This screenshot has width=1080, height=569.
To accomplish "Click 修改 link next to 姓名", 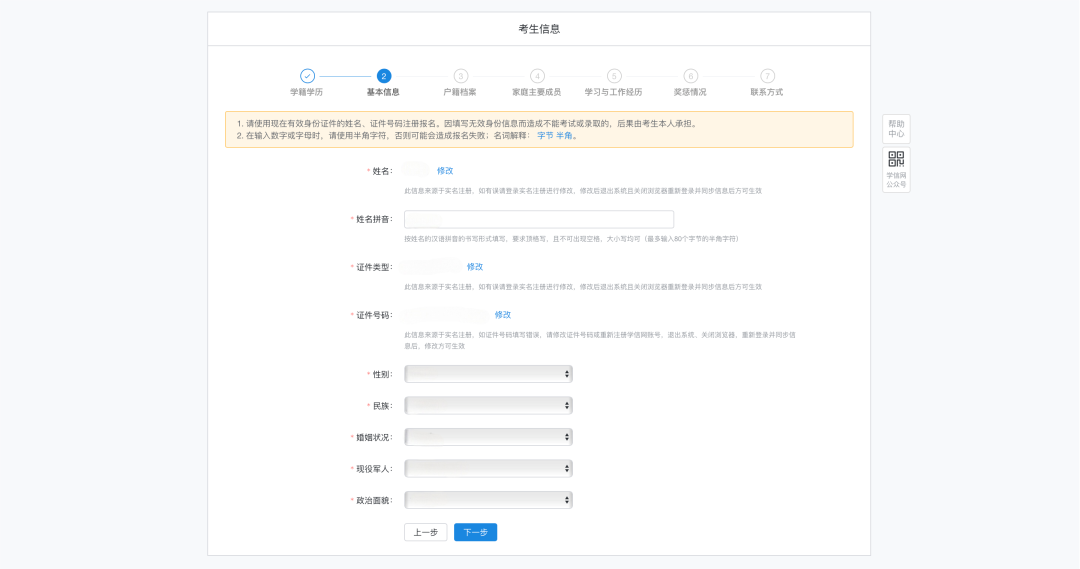I will click(x=445, y=171).
